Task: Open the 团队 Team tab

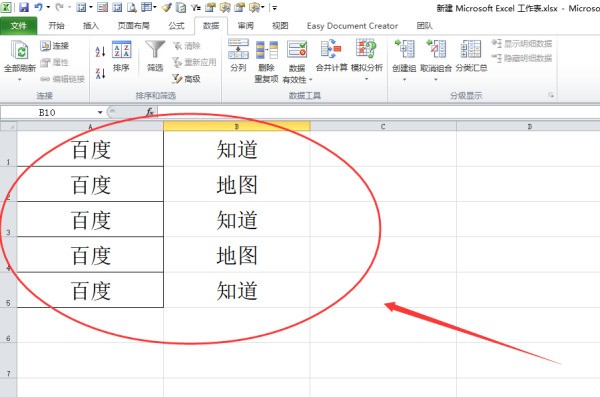Action: pos(424,26)
